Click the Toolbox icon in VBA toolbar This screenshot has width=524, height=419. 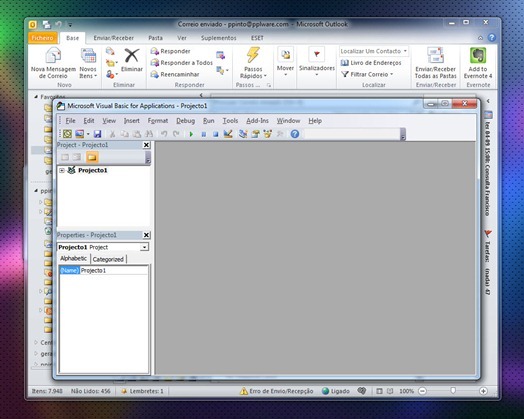pos(280,134)
